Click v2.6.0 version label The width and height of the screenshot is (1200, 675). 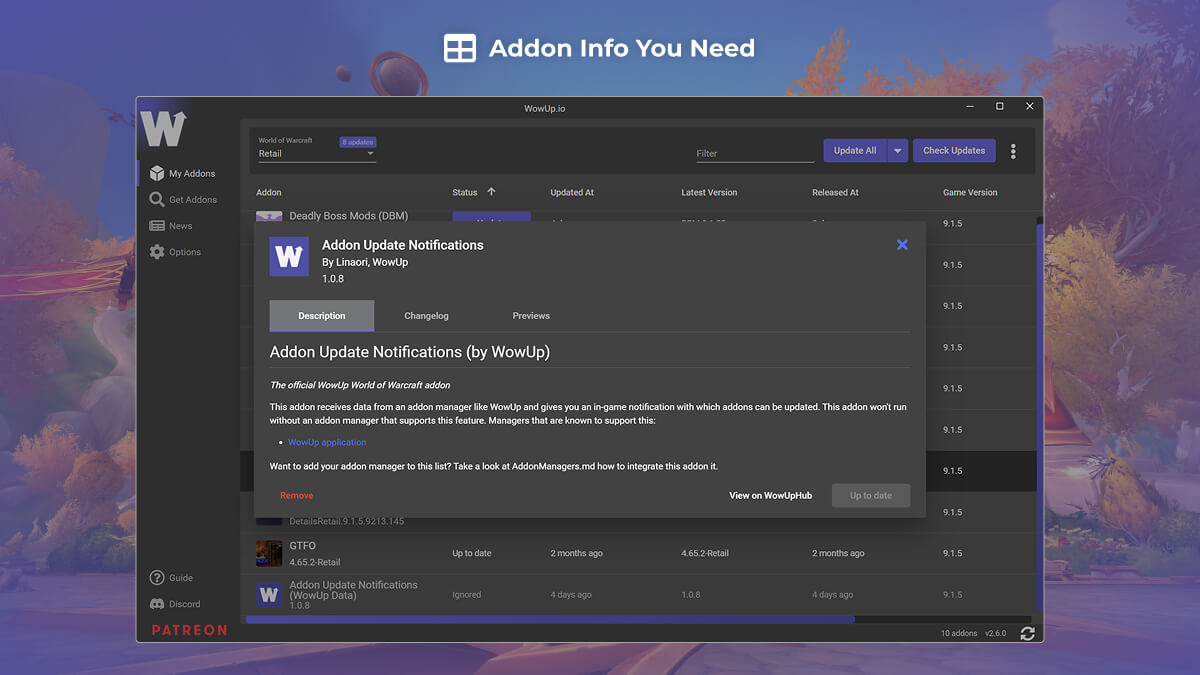pyautogui.click(x=995, y=634)
